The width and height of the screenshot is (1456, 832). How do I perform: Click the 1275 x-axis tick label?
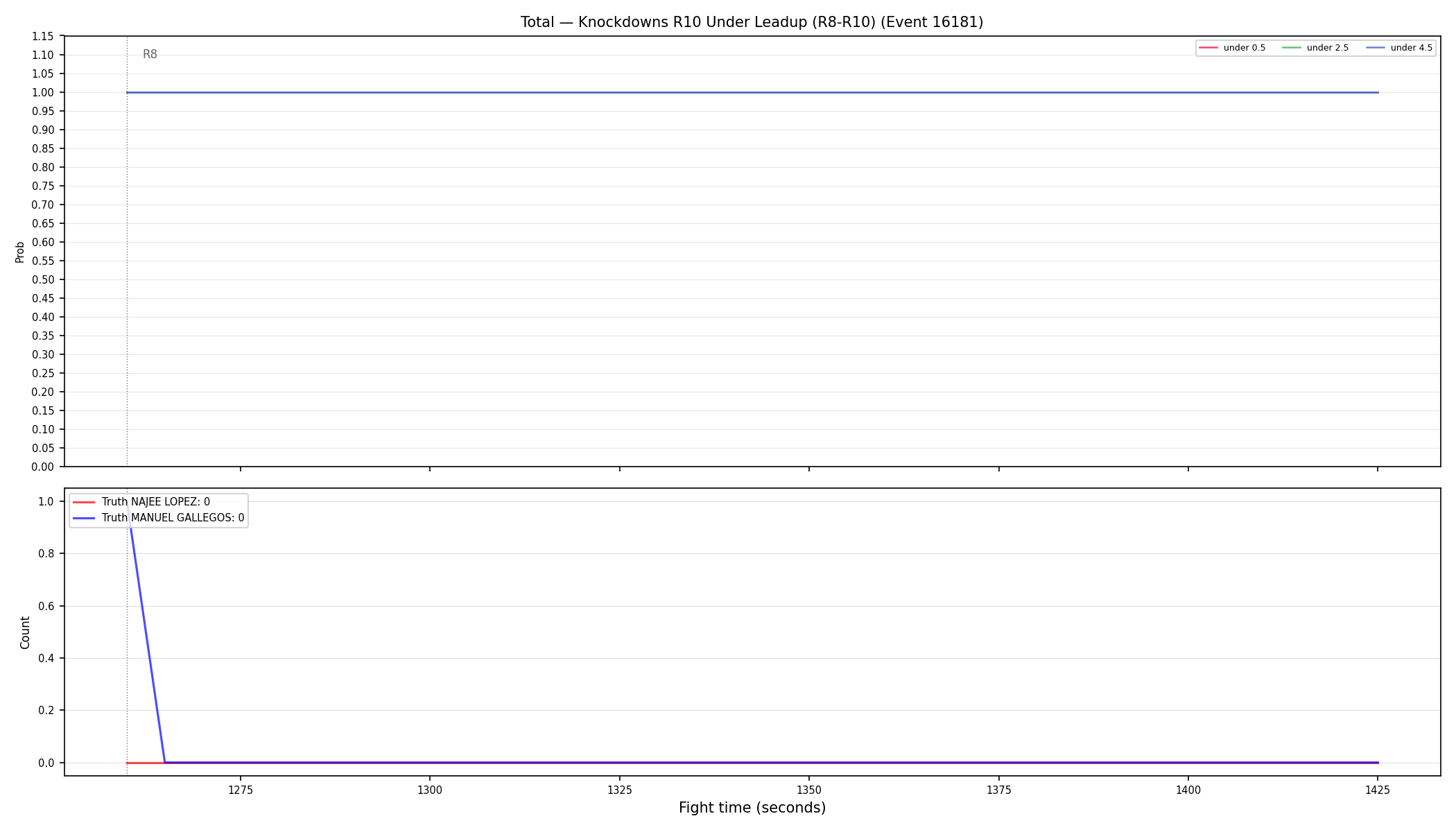240,790
